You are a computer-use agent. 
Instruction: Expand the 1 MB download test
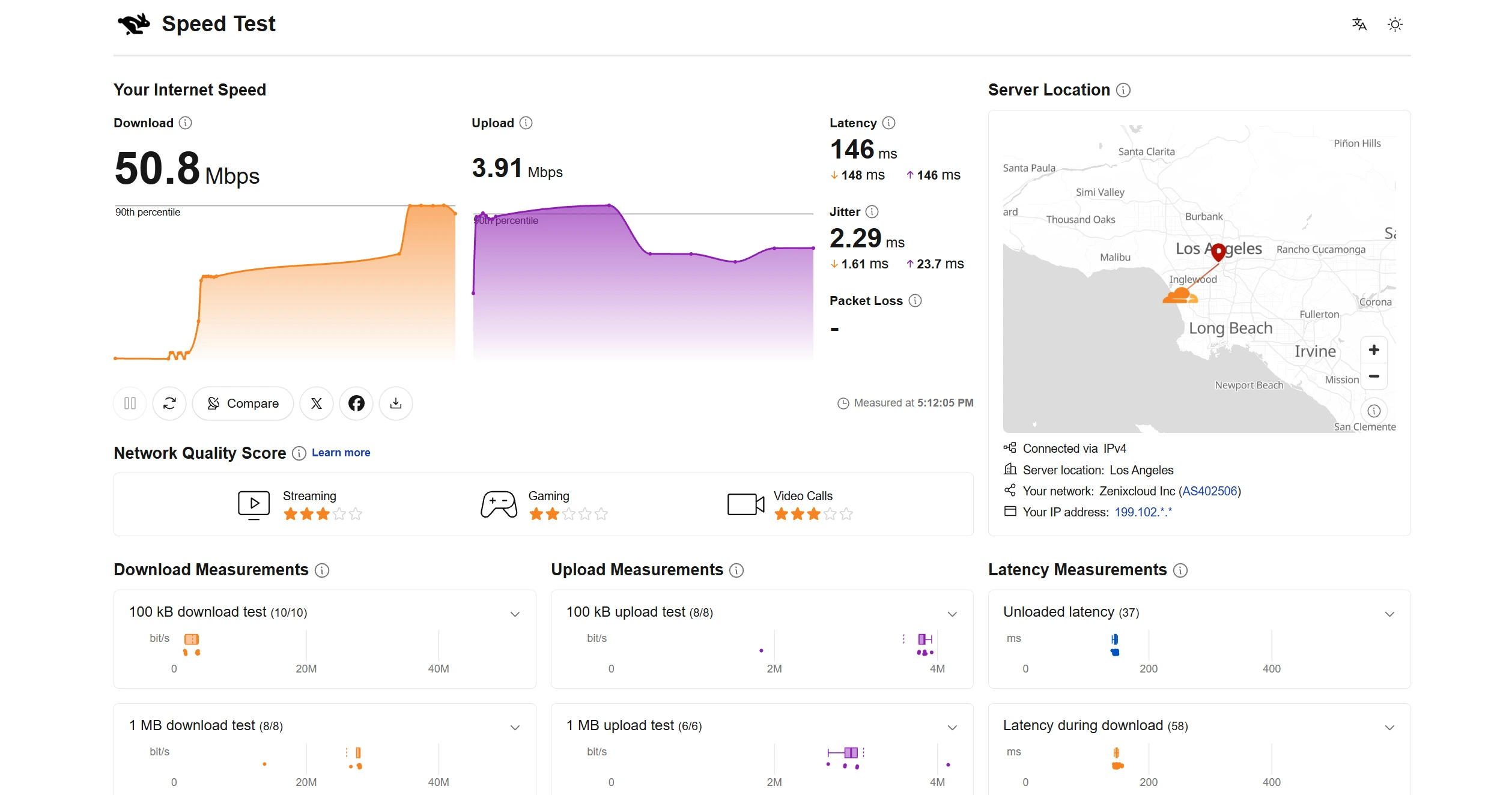point(515,727)
